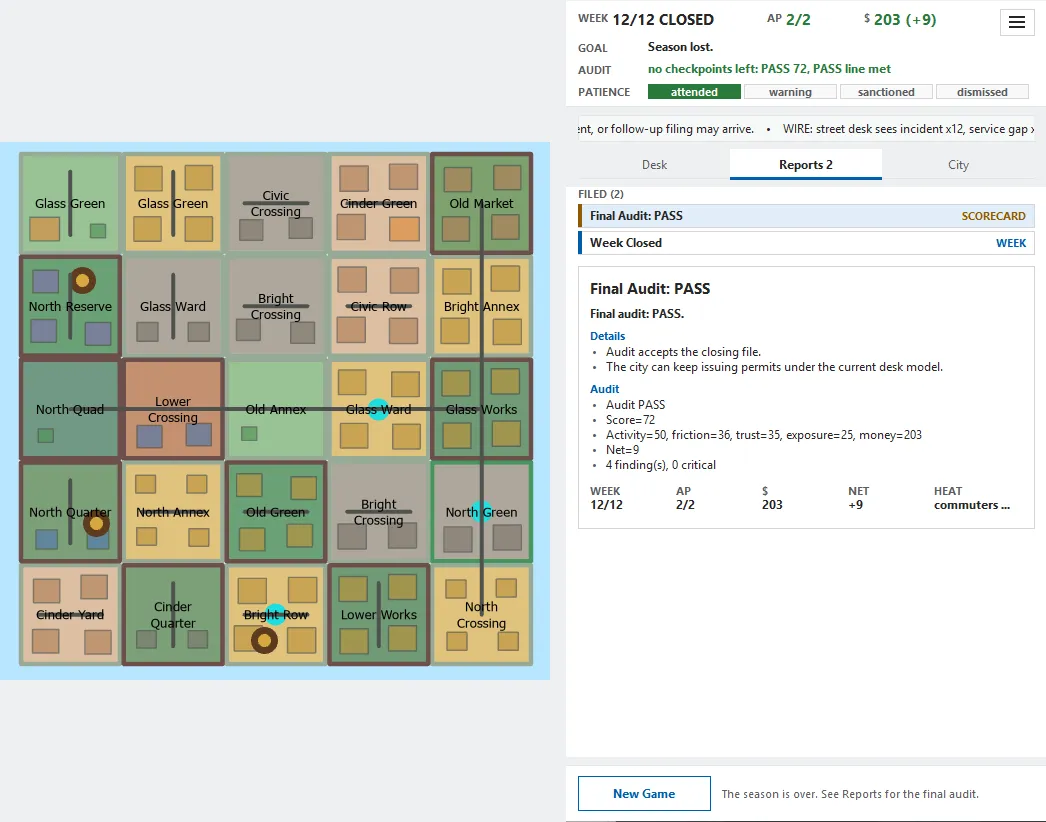Image resolution: width=1046 pixels, height=822 pixels.
Task: Select the Cinder Green district tile
Action: click(x=378, y=203)
